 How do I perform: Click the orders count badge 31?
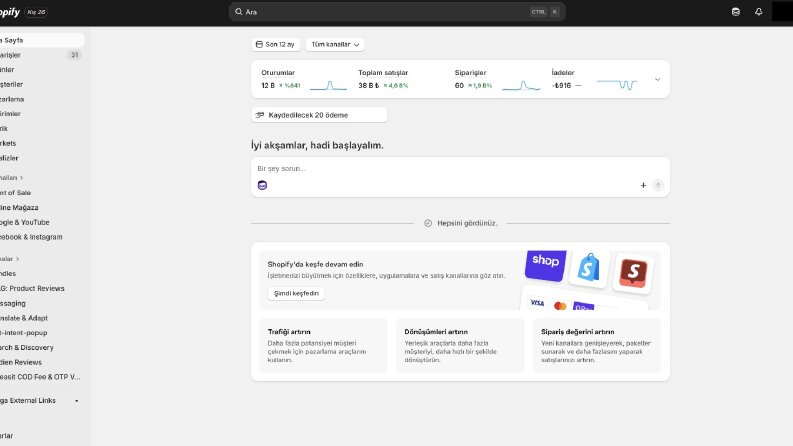(74, 55)
